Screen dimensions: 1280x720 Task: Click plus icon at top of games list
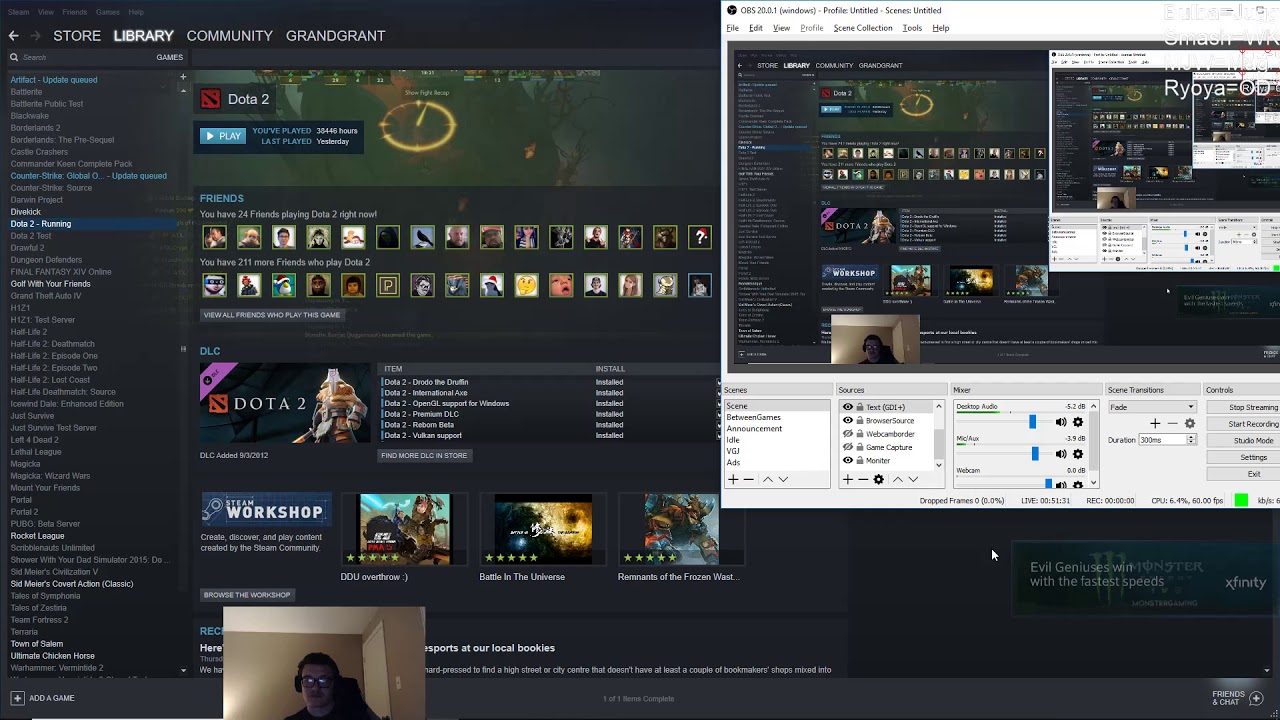182,77
